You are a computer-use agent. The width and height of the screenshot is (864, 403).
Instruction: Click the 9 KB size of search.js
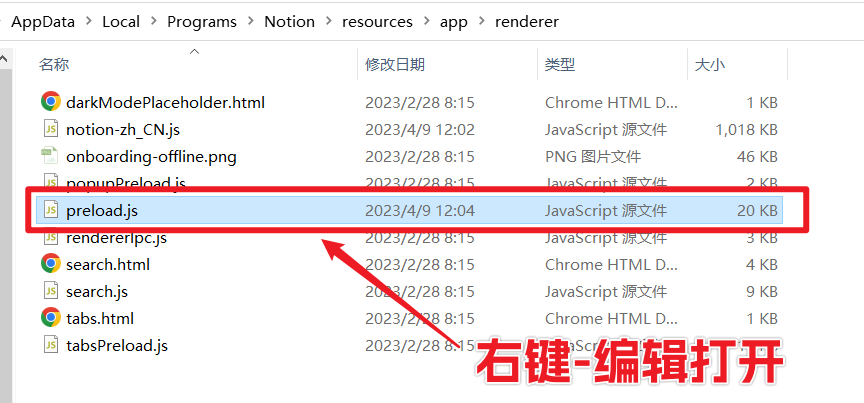[x=762, y=292]
